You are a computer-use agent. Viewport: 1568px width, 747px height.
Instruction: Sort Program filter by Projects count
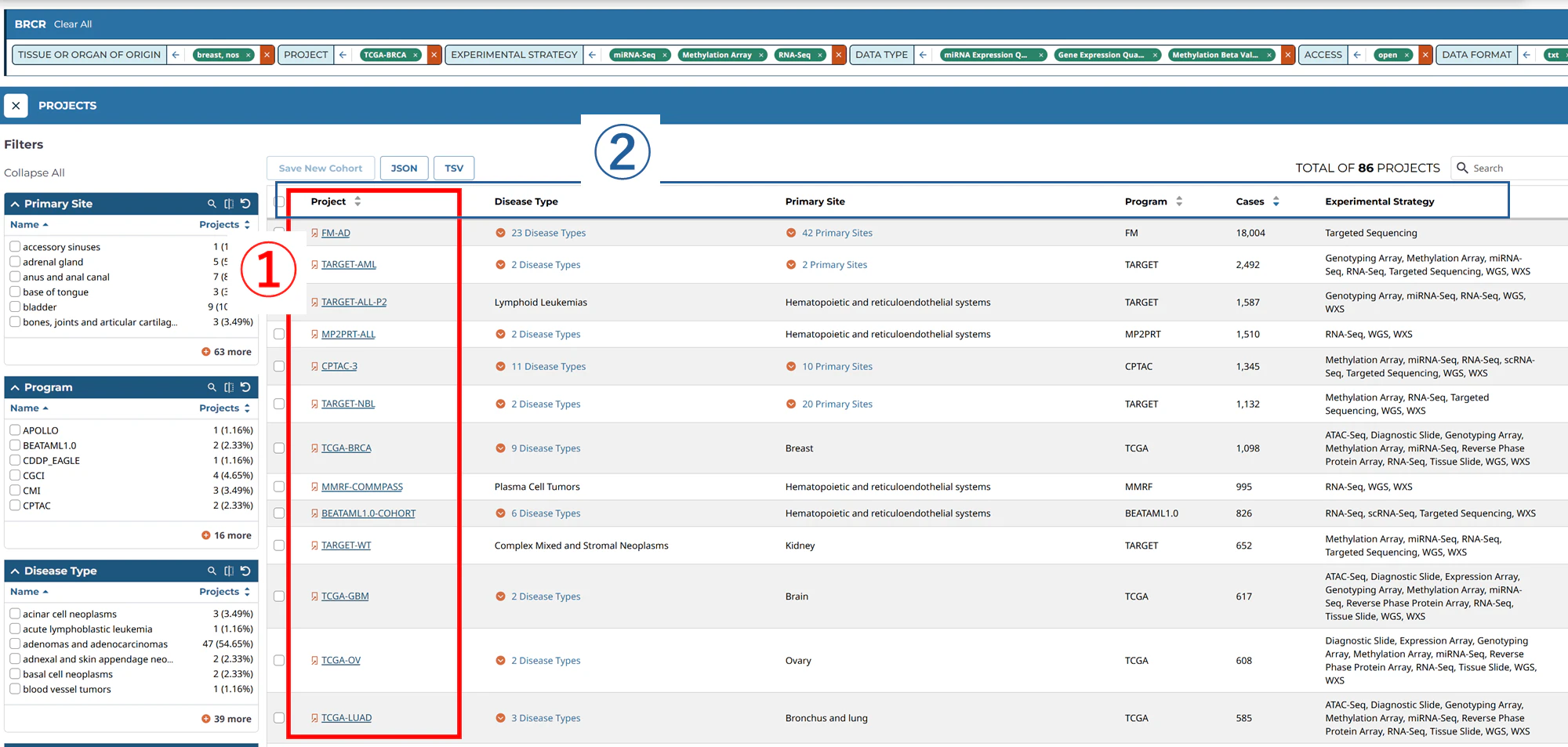[225, 408]
